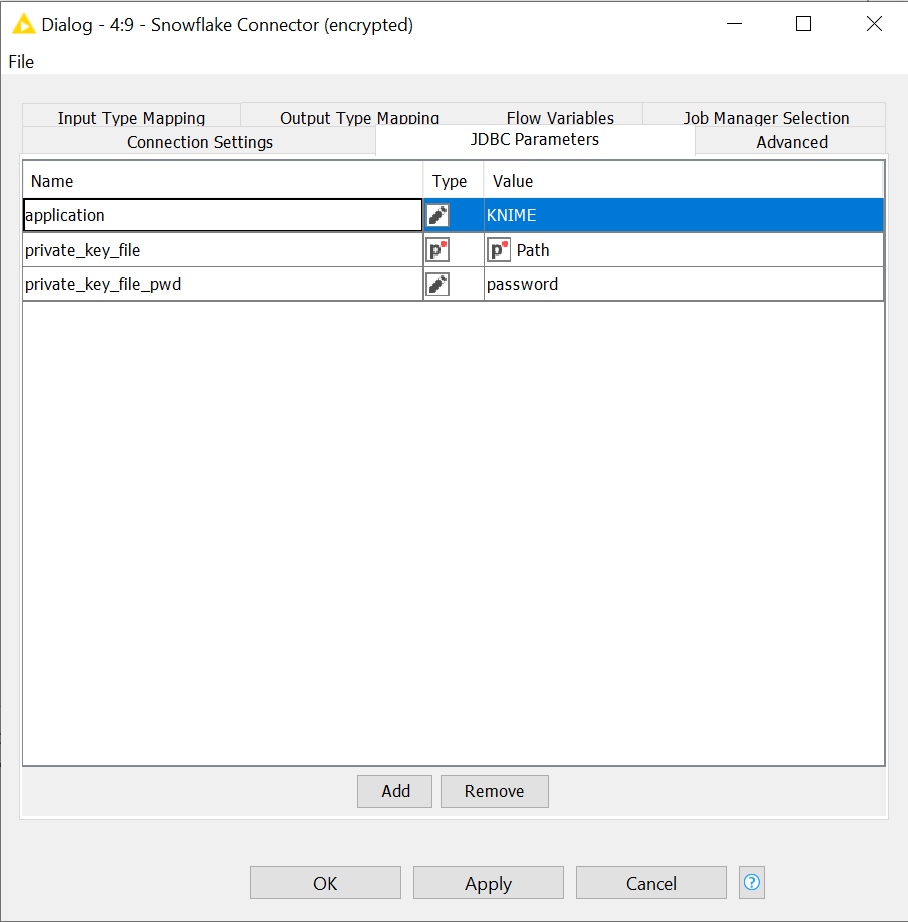908x922 pixels.
Task: Close the Snowflake Connector dialog
Action: point(874,24)
